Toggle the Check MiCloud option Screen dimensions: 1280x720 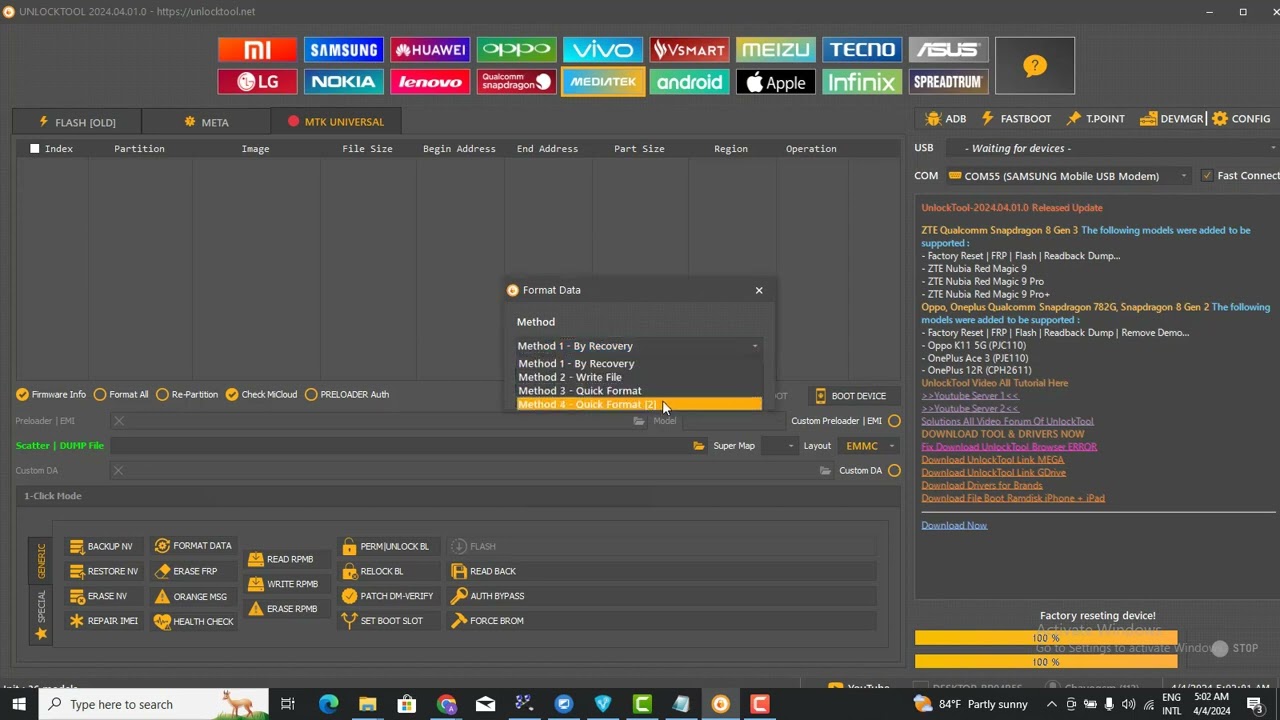tap(232, 395)
